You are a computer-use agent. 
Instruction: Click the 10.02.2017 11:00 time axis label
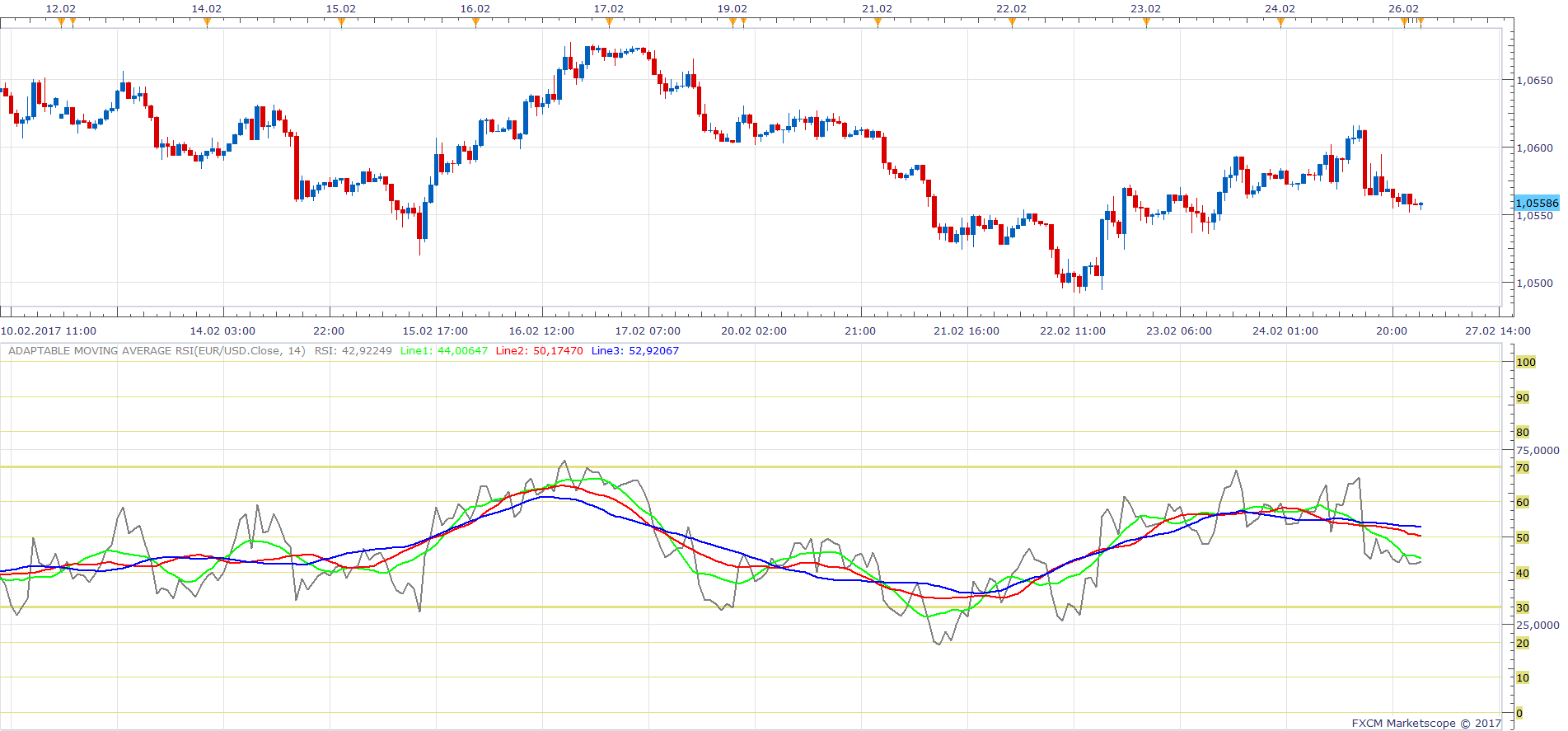pos(49,331)
